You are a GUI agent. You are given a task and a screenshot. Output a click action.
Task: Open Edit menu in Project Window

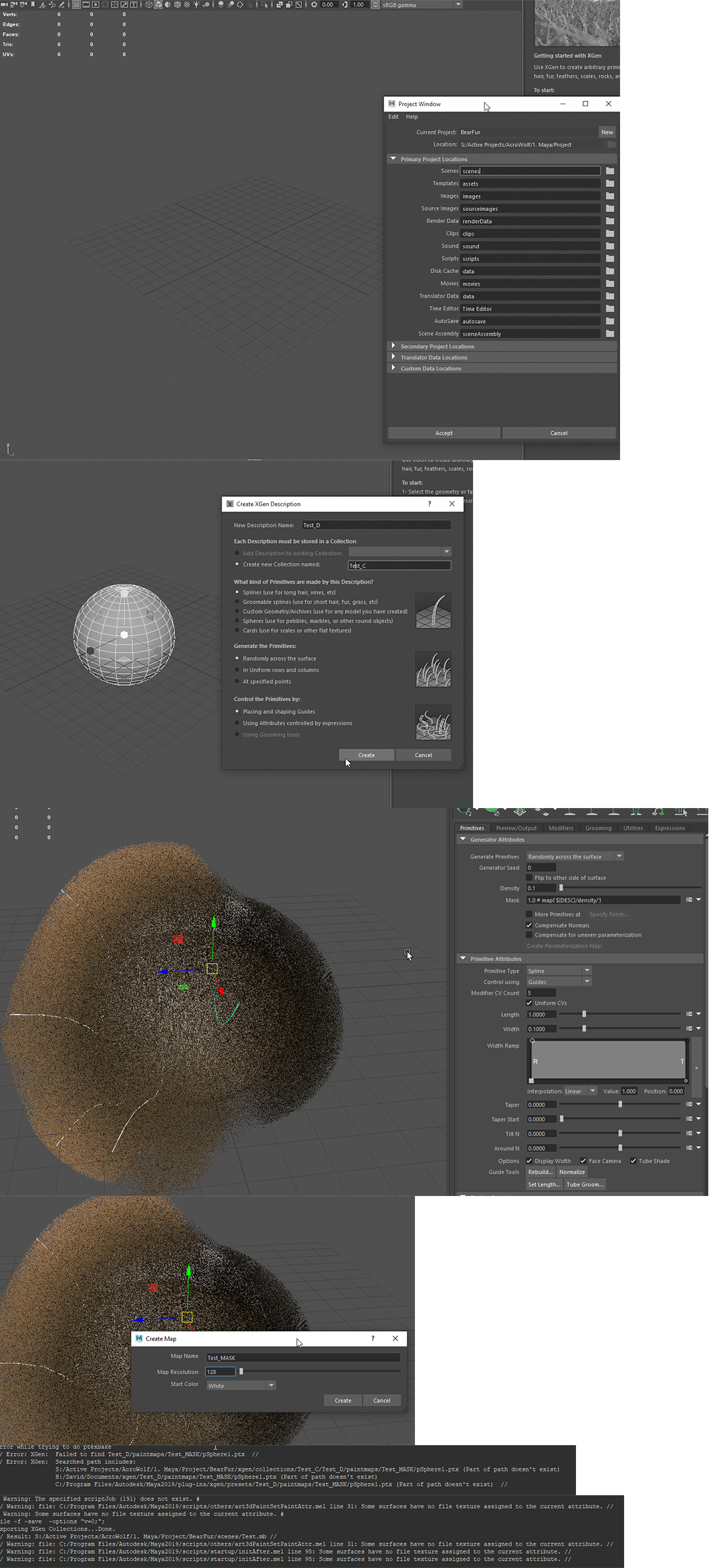tap(394, 117)
